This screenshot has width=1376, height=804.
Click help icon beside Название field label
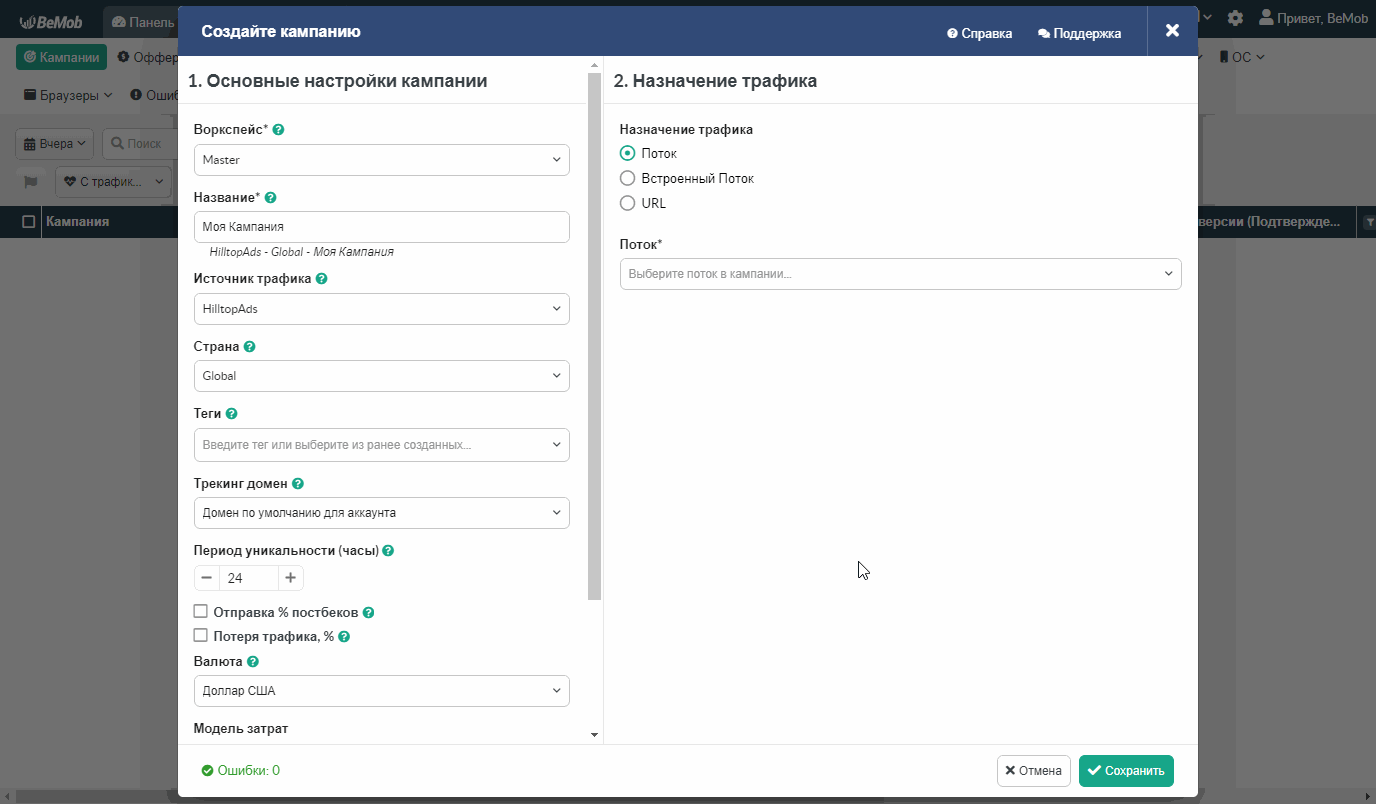pos(270,198)
